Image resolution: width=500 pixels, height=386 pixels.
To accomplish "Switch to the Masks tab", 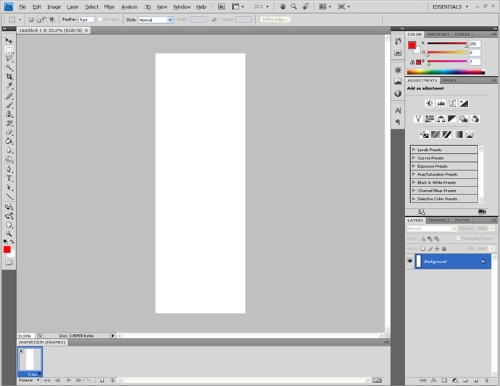I will point(449,80).
